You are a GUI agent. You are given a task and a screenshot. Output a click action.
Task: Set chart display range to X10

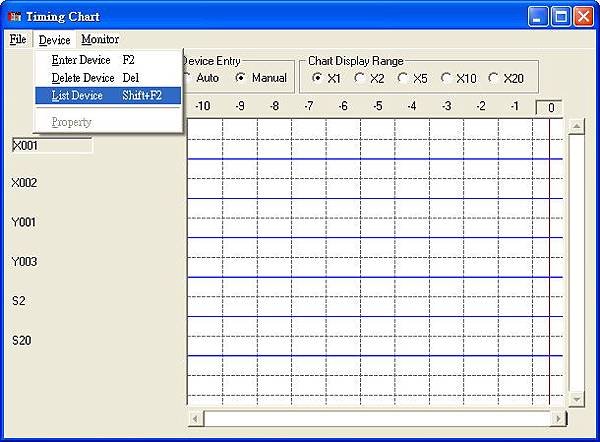point(458,78)
